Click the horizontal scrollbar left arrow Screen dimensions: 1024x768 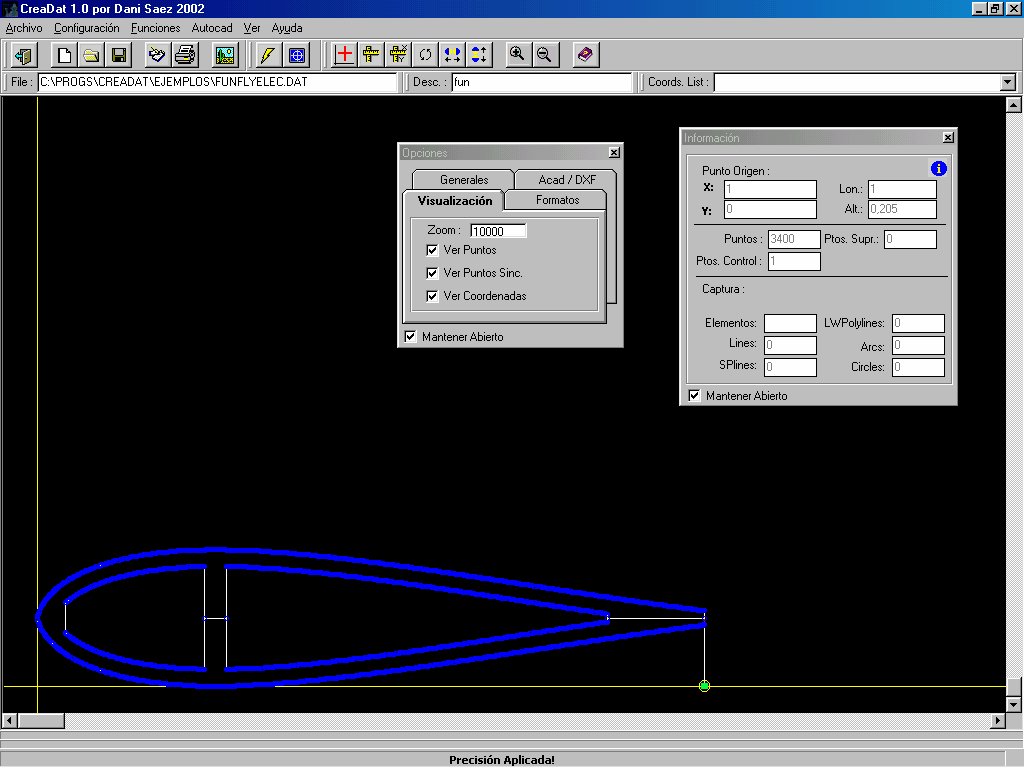[10, 720]
